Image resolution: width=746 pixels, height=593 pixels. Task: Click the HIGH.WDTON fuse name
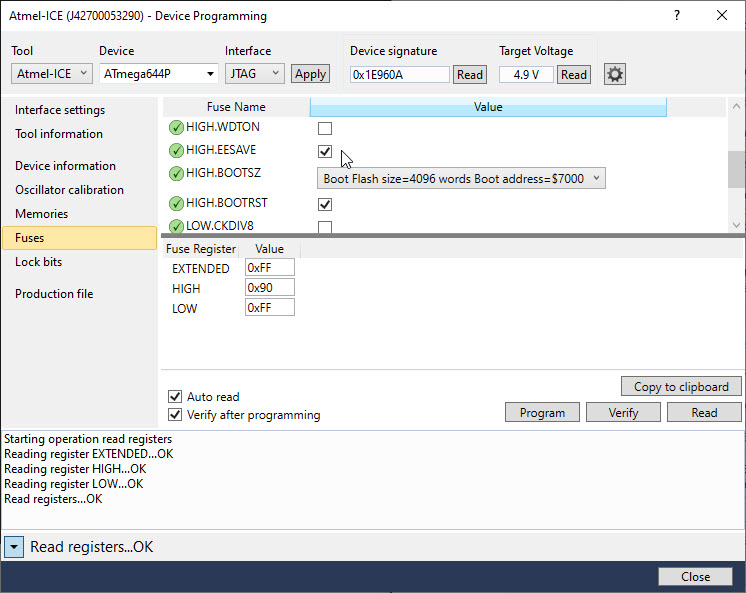pos(223,127)
